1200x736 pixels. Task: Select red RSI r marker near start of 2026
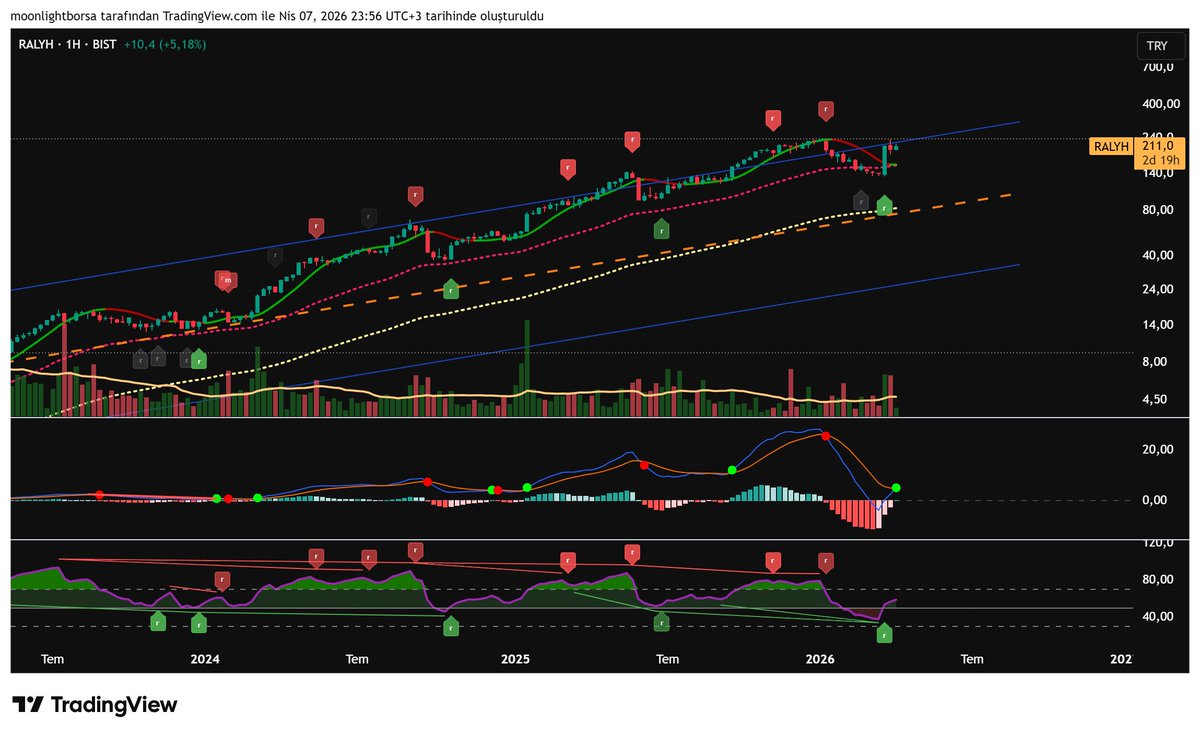pyautogui.click(x=826, y=561)
